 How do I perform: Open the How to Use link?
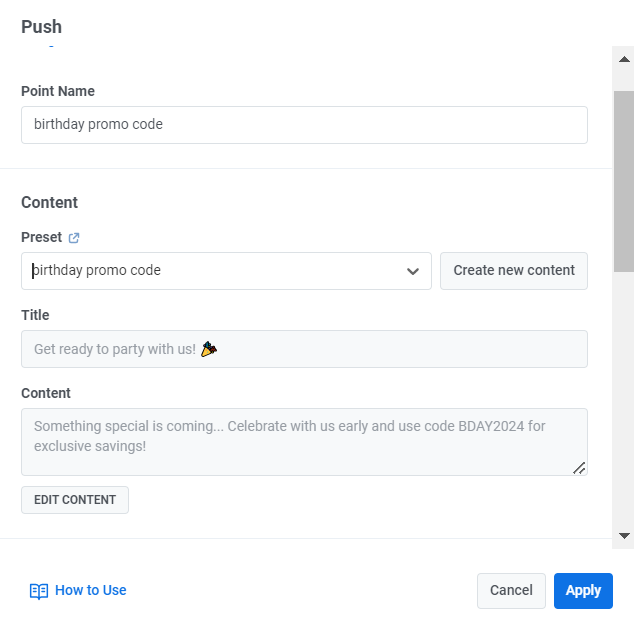[90, 590]
